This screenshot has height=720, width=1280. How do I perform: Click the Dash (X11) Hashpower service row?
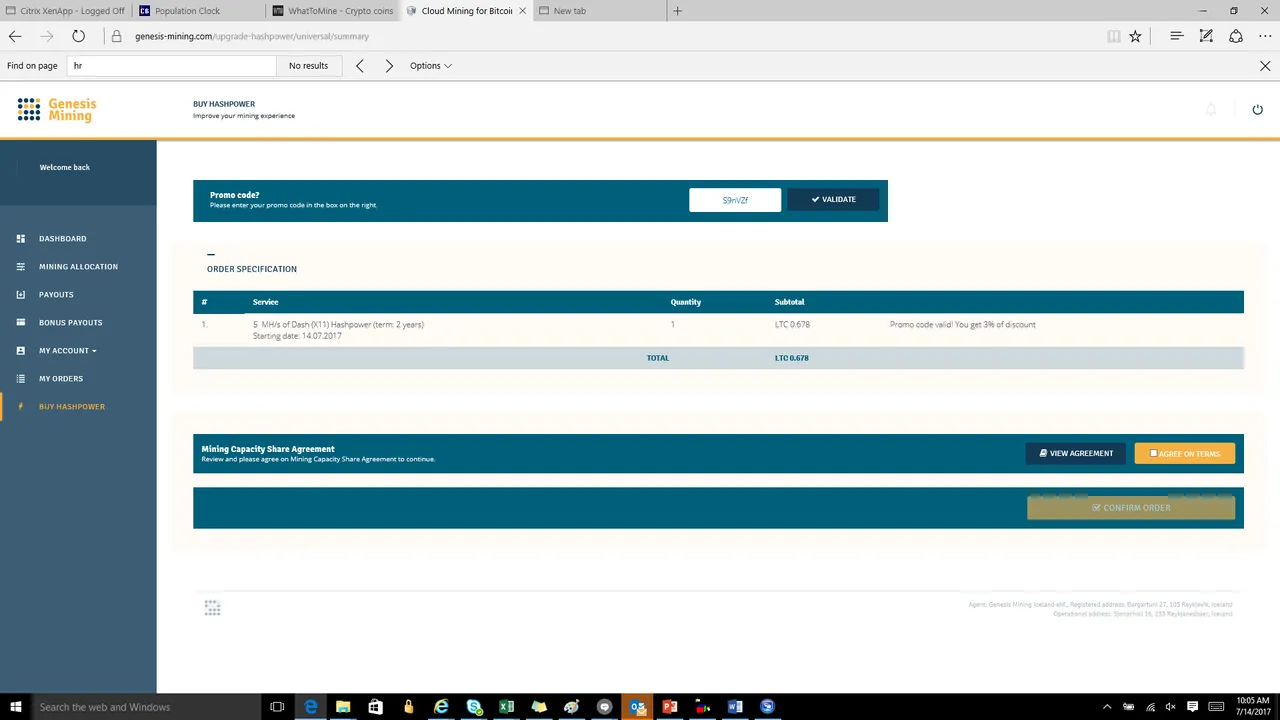point(718,330)
